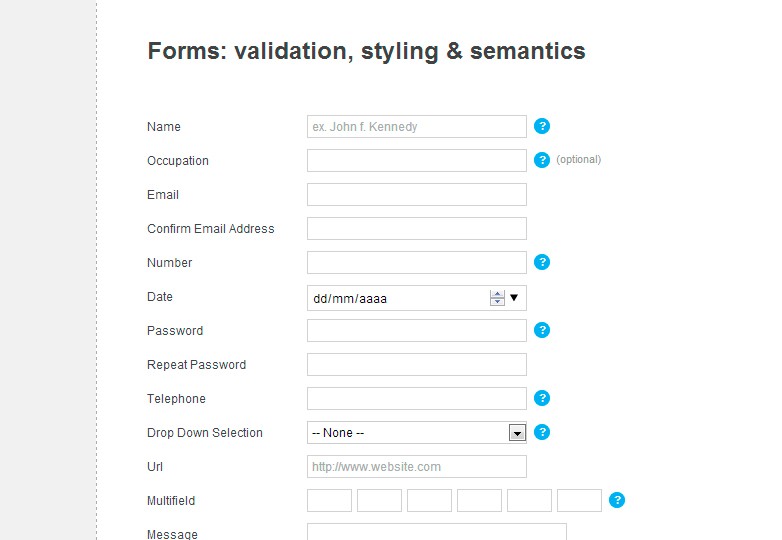782x540 pixels.
Task: Open the help icon beside Name field
Action: click(542, 126)
